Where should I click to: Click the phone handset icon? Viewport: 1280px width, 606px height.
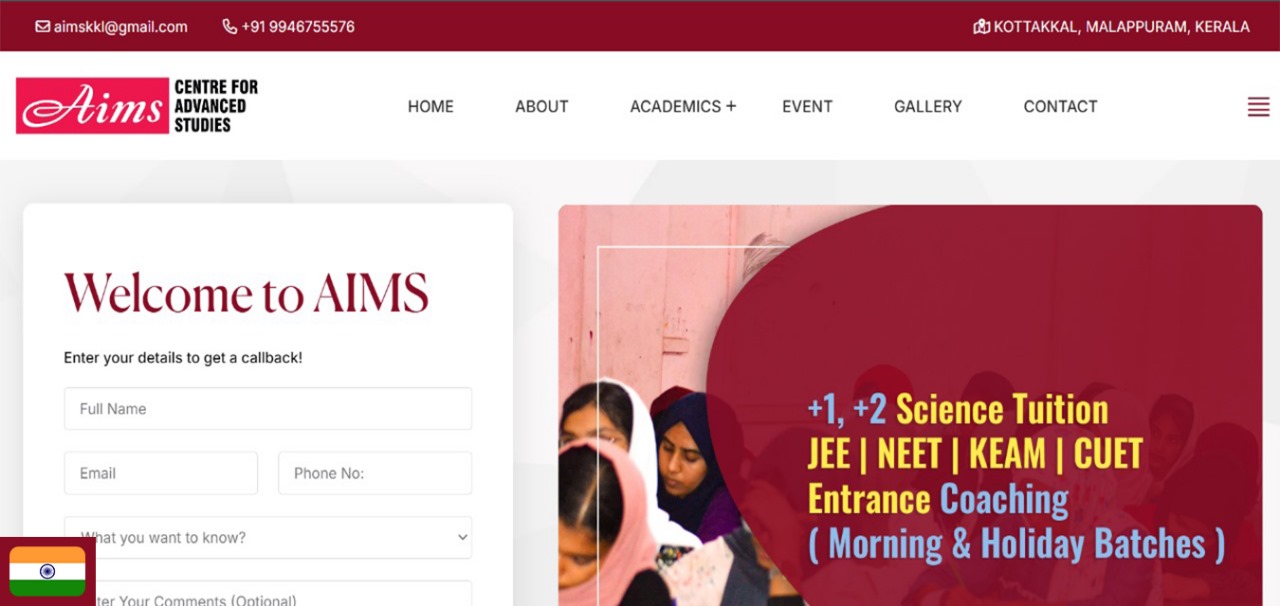(230, 27)
